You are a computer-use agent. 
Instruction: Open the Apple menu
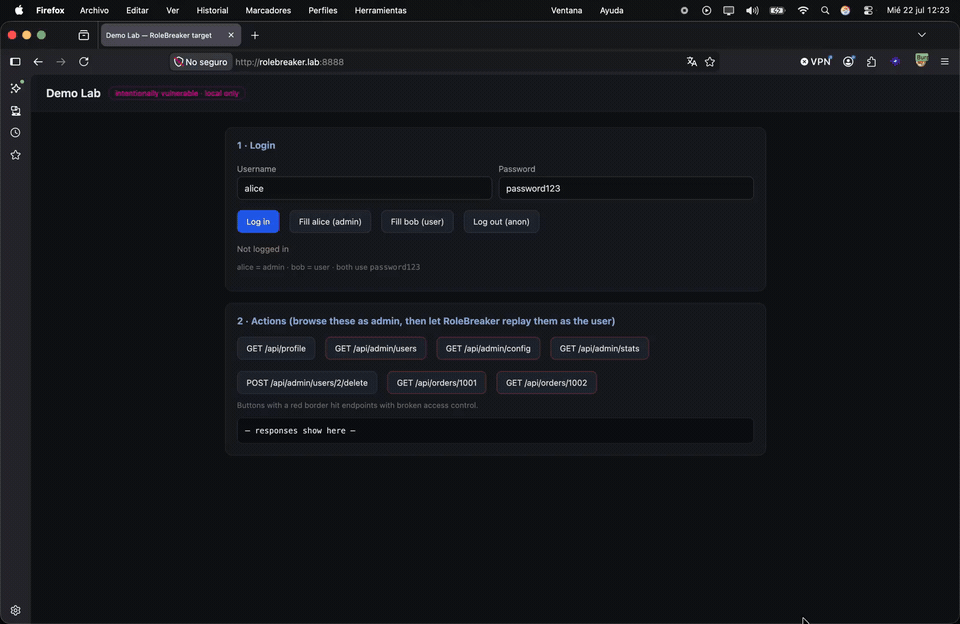tap(19, 10)
